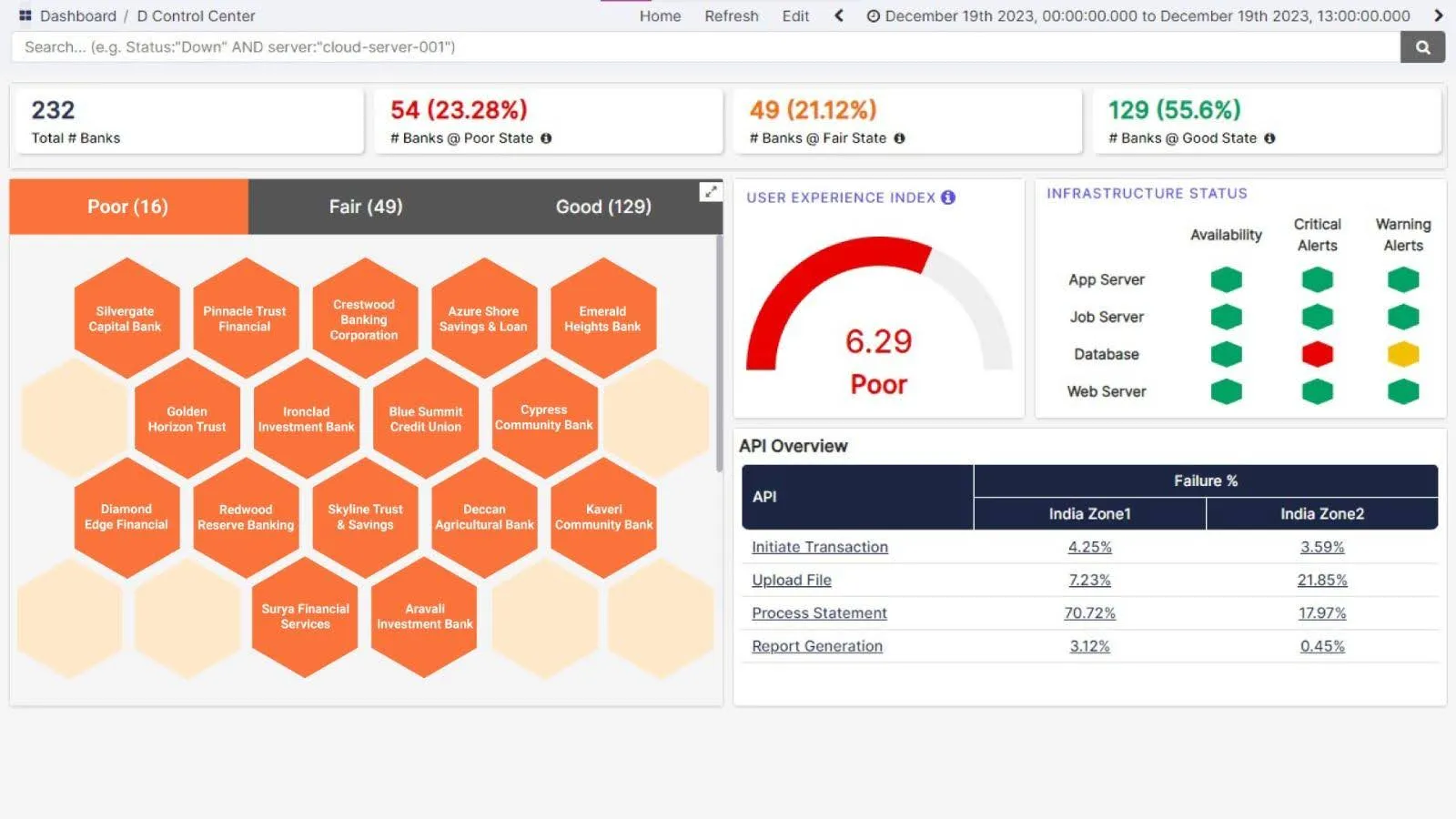Click App Server Warning Alerts hexagon

point(1403,279)
